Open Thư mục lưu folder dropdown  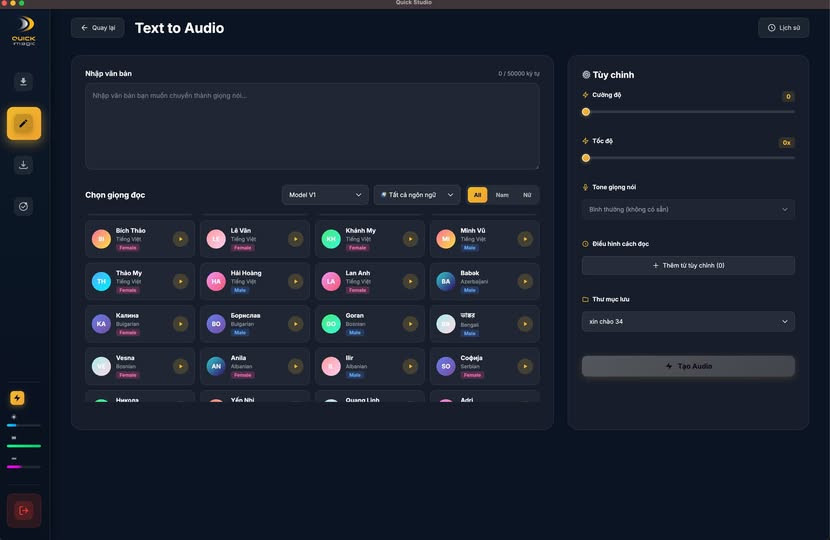(x=688, y=321)
